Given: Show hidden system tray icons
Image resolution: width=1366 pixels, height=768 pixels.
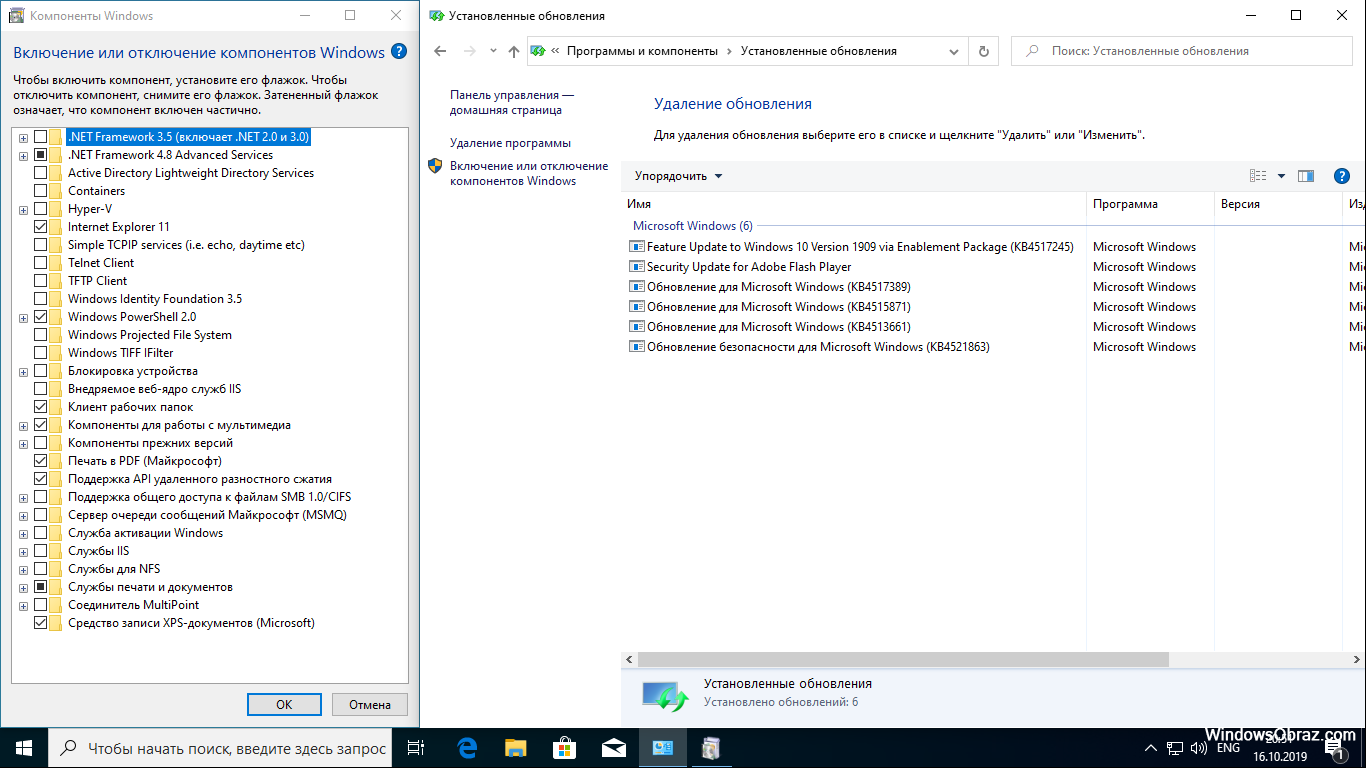Looking at the screenshot, I should pyautogui.click(x=1150, y=748).
